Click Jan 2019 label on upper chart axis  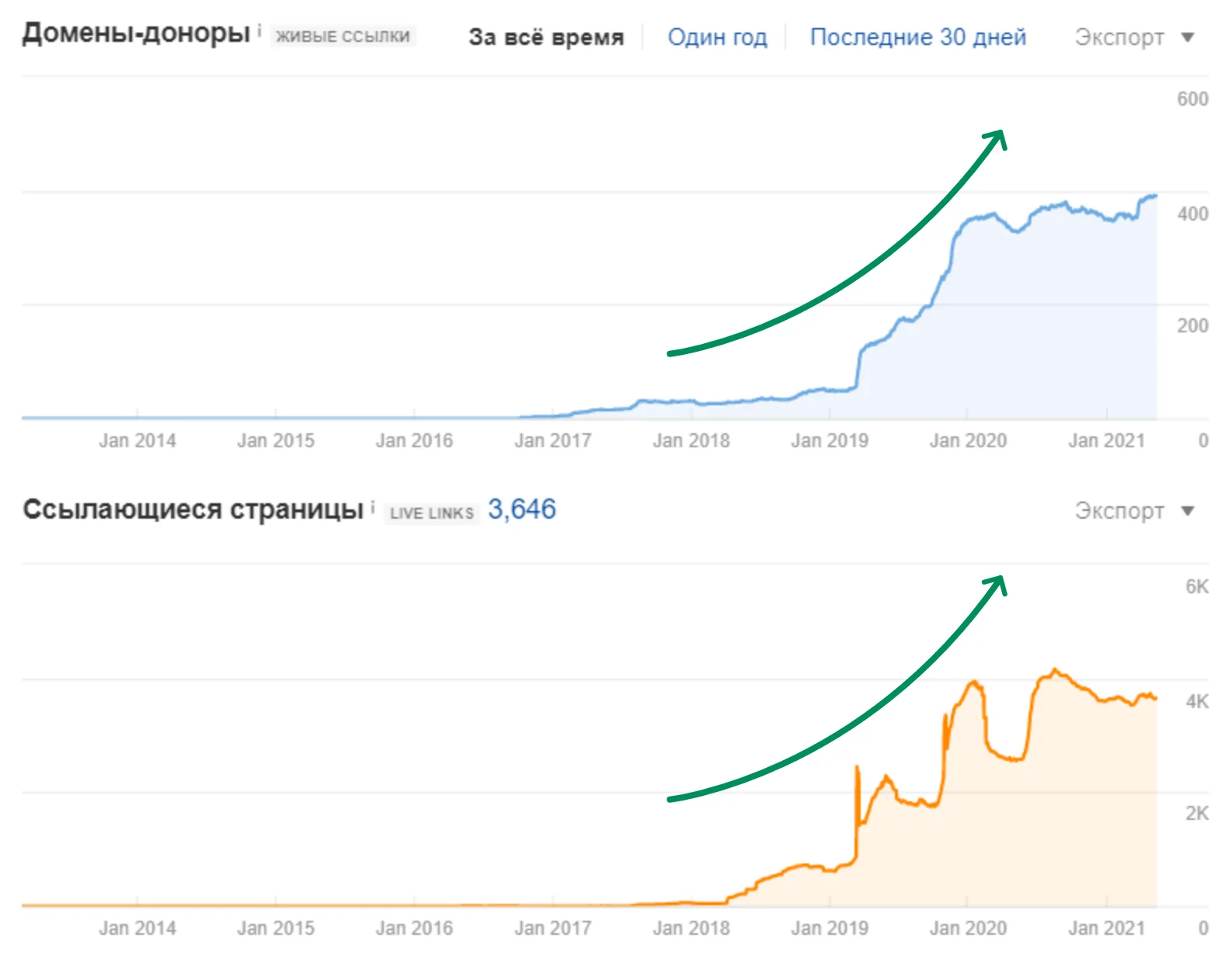tap(830, 441)
